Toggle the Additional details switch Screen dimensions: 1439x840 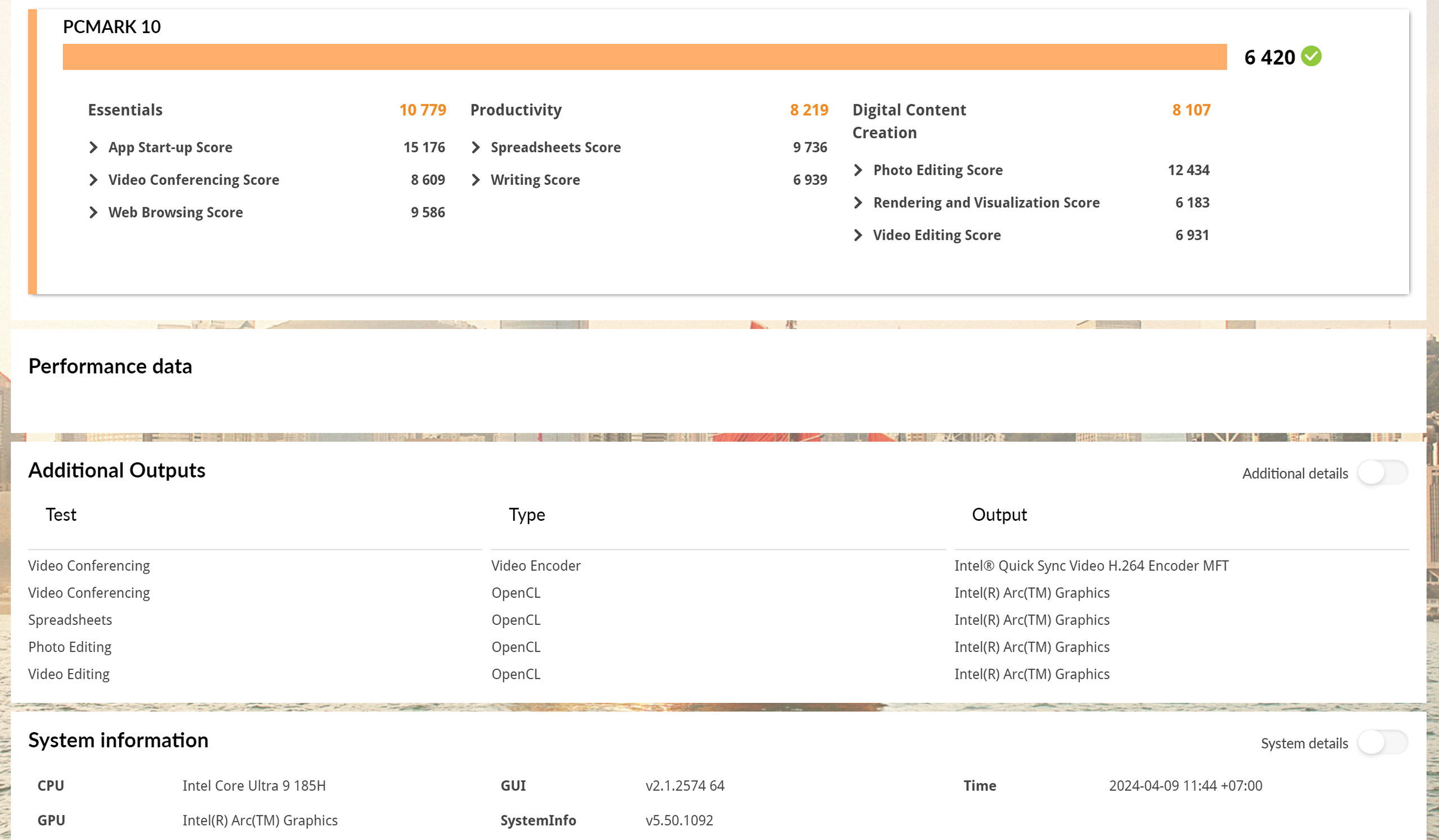[1382, 473]
